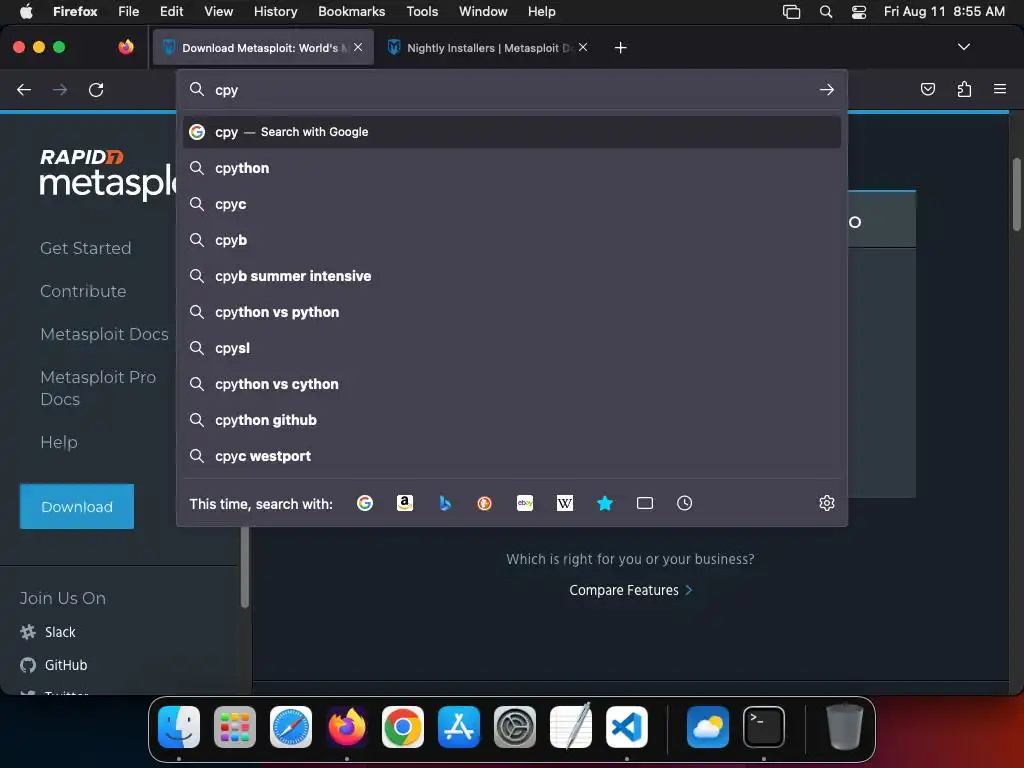Open a new tab with plus
The height and width of the screenshot is (768, 1024).
tap(620, 48)
